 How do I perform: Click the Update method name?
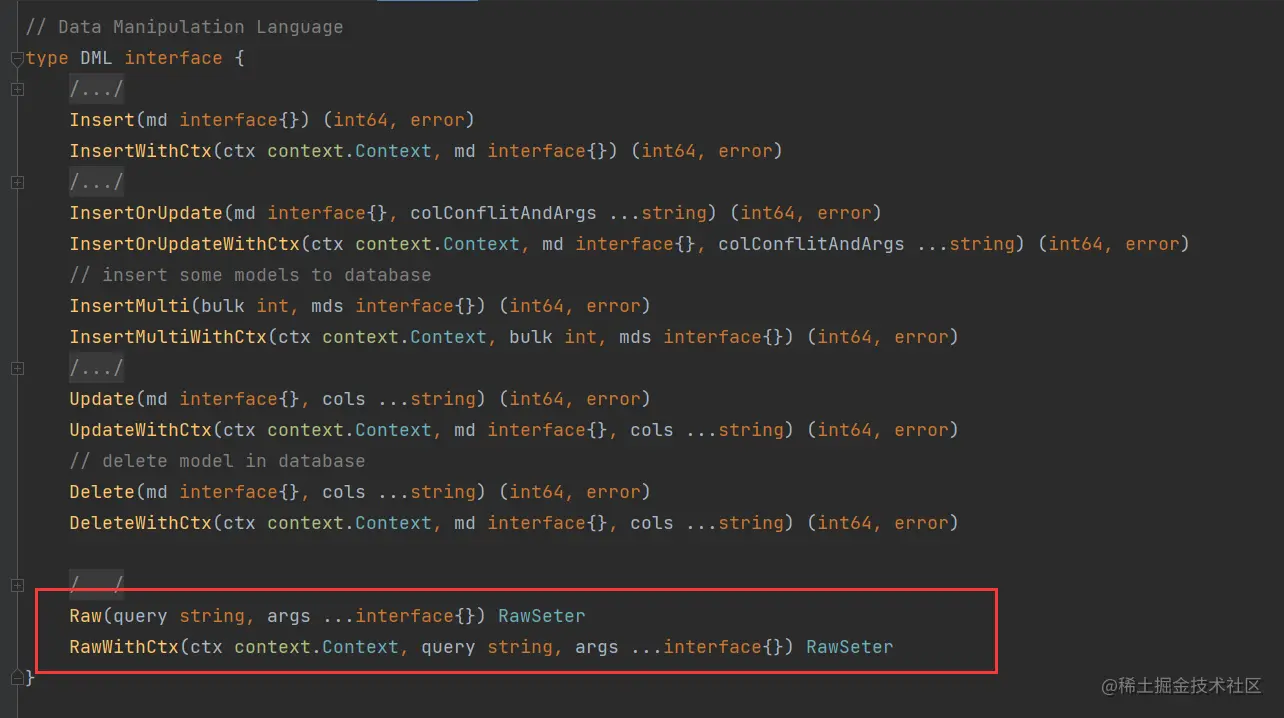[x=102, y=399]
